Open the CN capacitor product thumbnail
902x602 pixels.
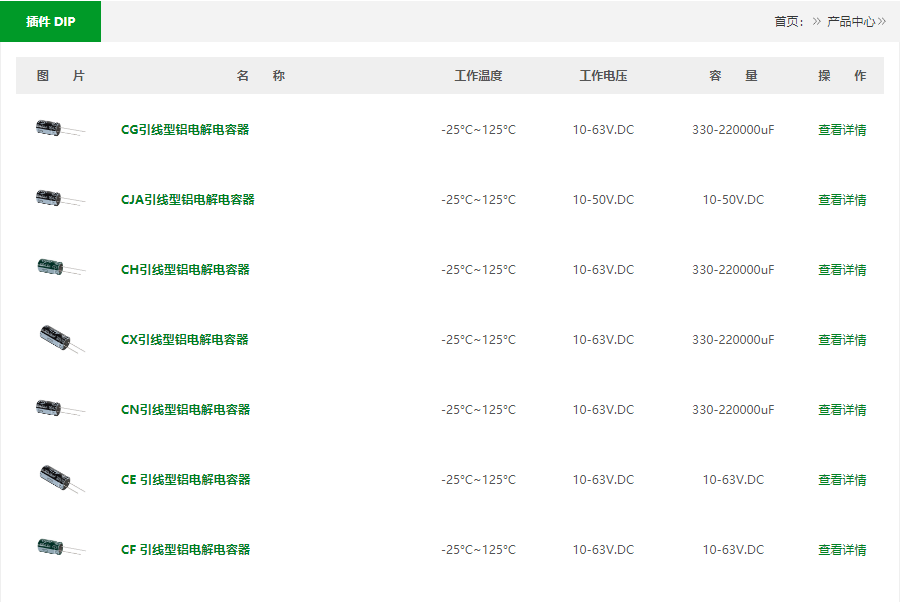click(x=60, y=409)
